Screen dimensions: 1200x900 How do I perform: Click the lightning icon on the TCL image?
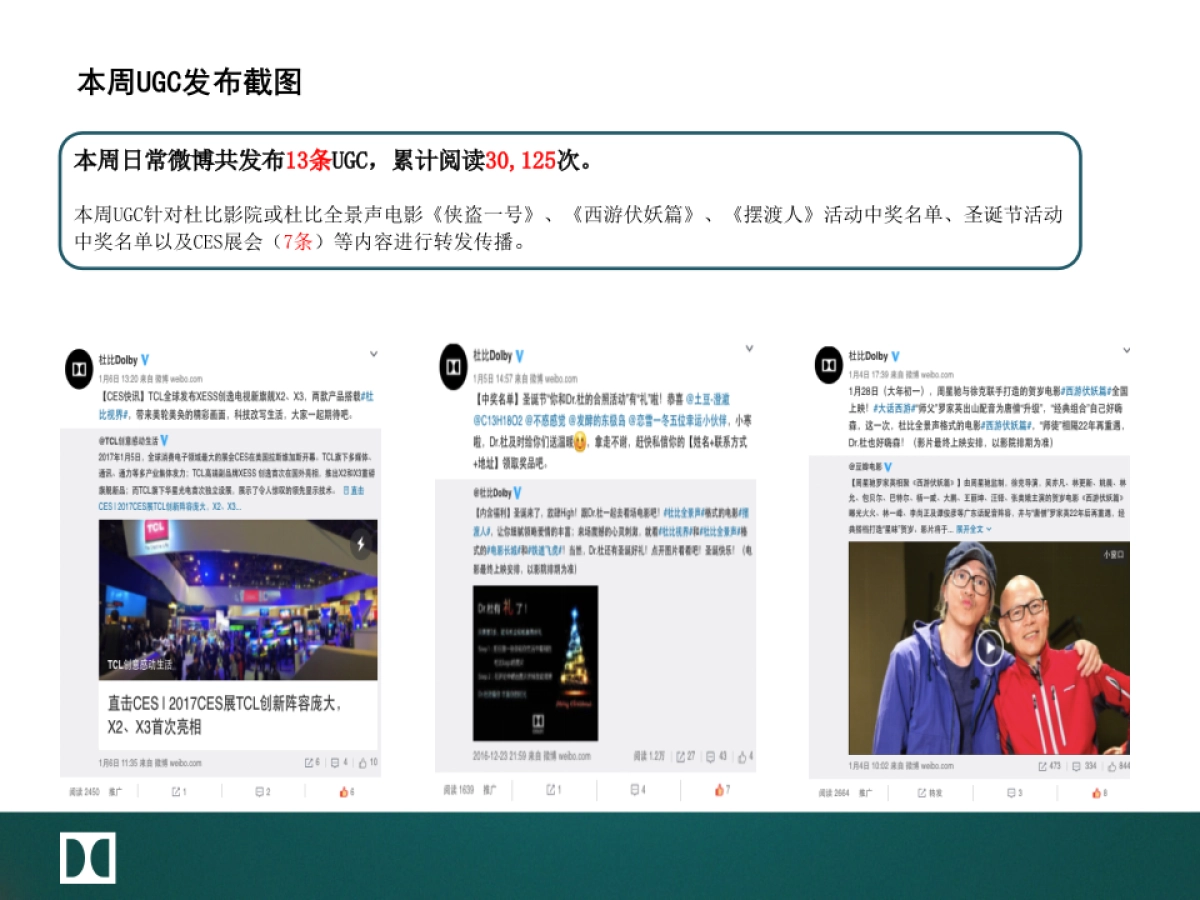pos(360,543)
